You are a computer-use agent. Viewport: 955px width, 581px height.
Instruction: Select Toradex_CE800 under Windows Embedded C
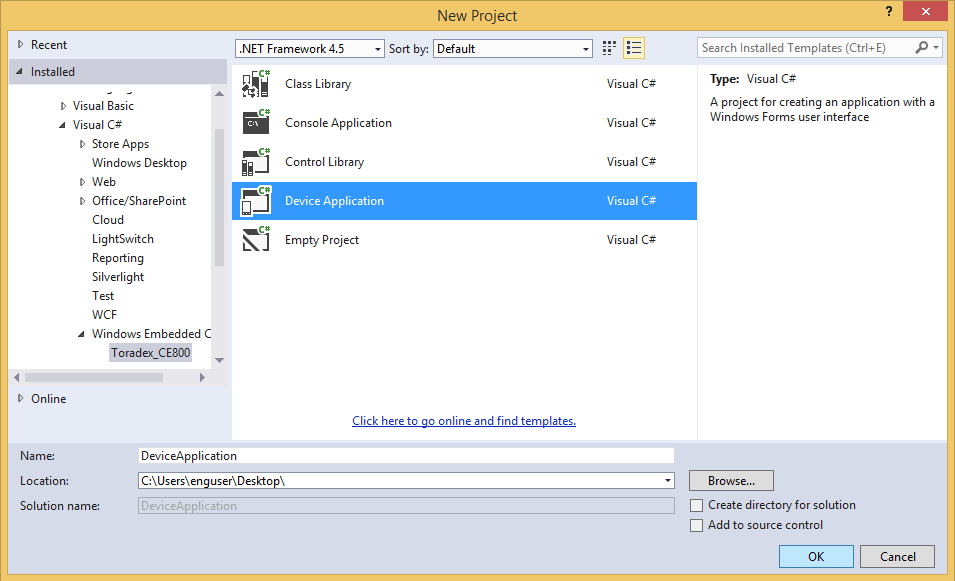(150, 352)
